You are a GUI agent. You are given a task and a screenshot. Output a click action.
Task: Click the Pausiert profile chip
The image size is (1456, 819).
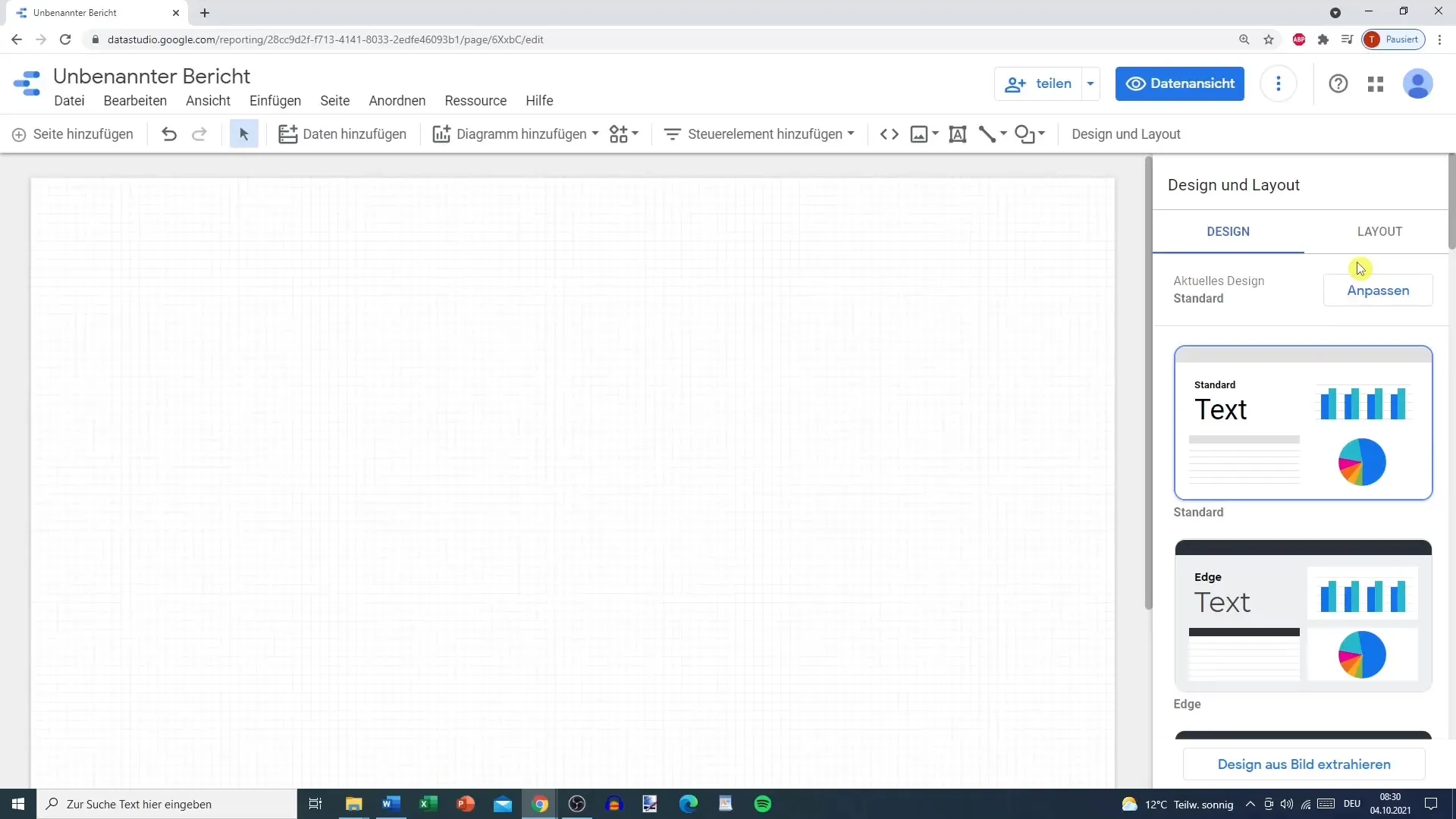coord(1394,39)
